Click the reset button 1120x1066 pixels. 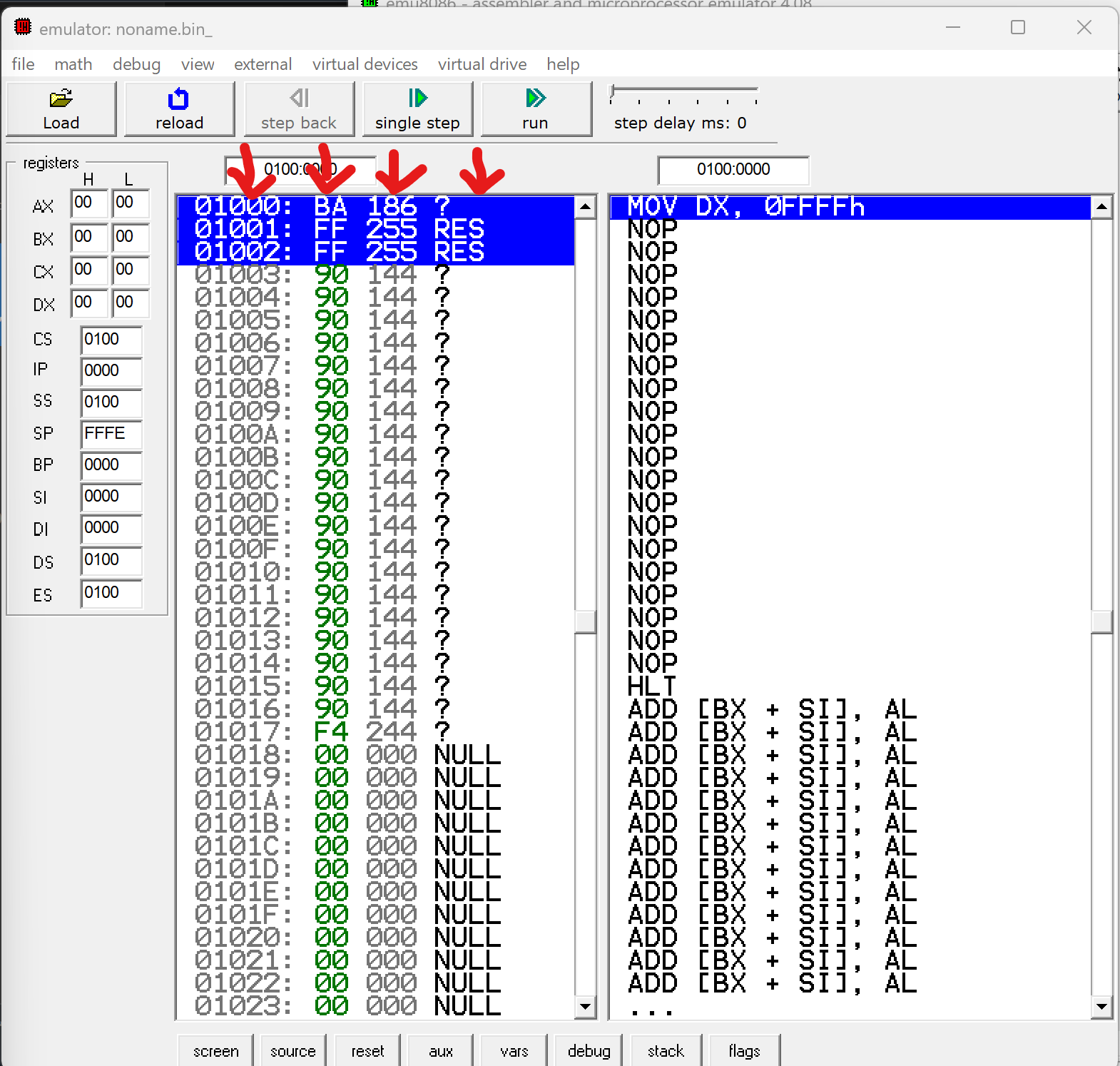(368, 1050)
